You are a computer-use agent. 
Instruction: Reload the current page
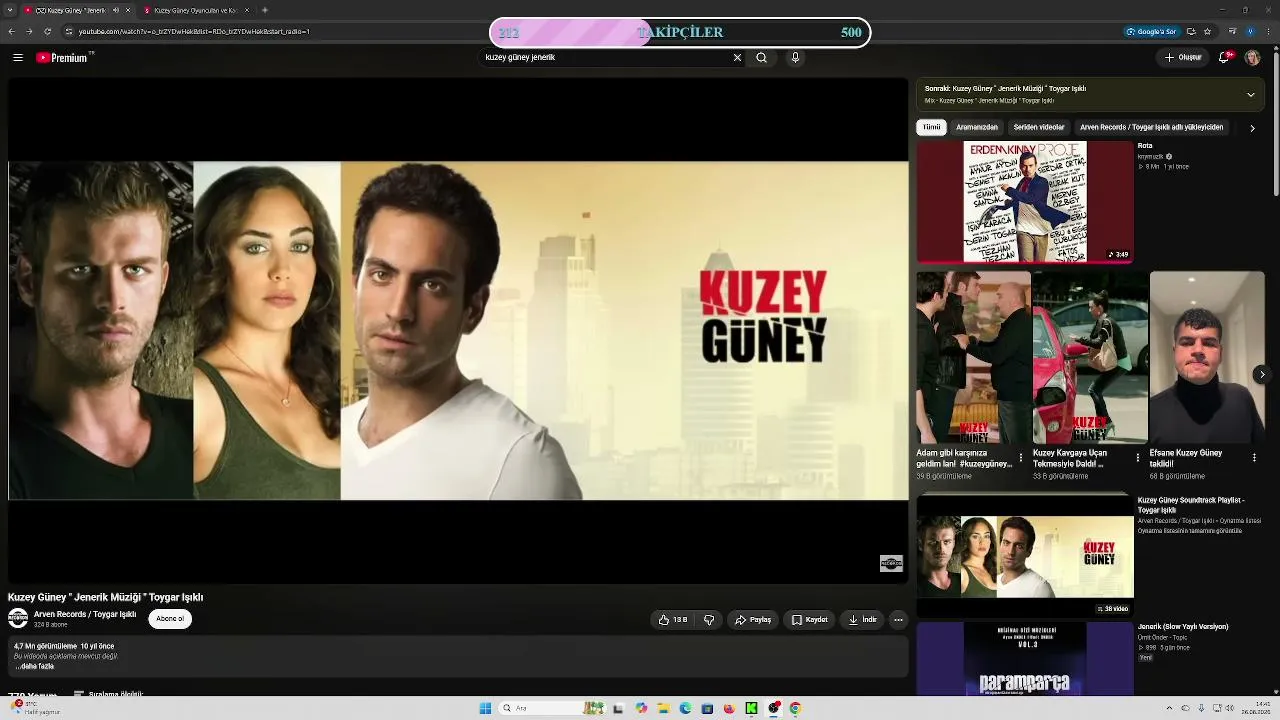(x=46, y=32)
